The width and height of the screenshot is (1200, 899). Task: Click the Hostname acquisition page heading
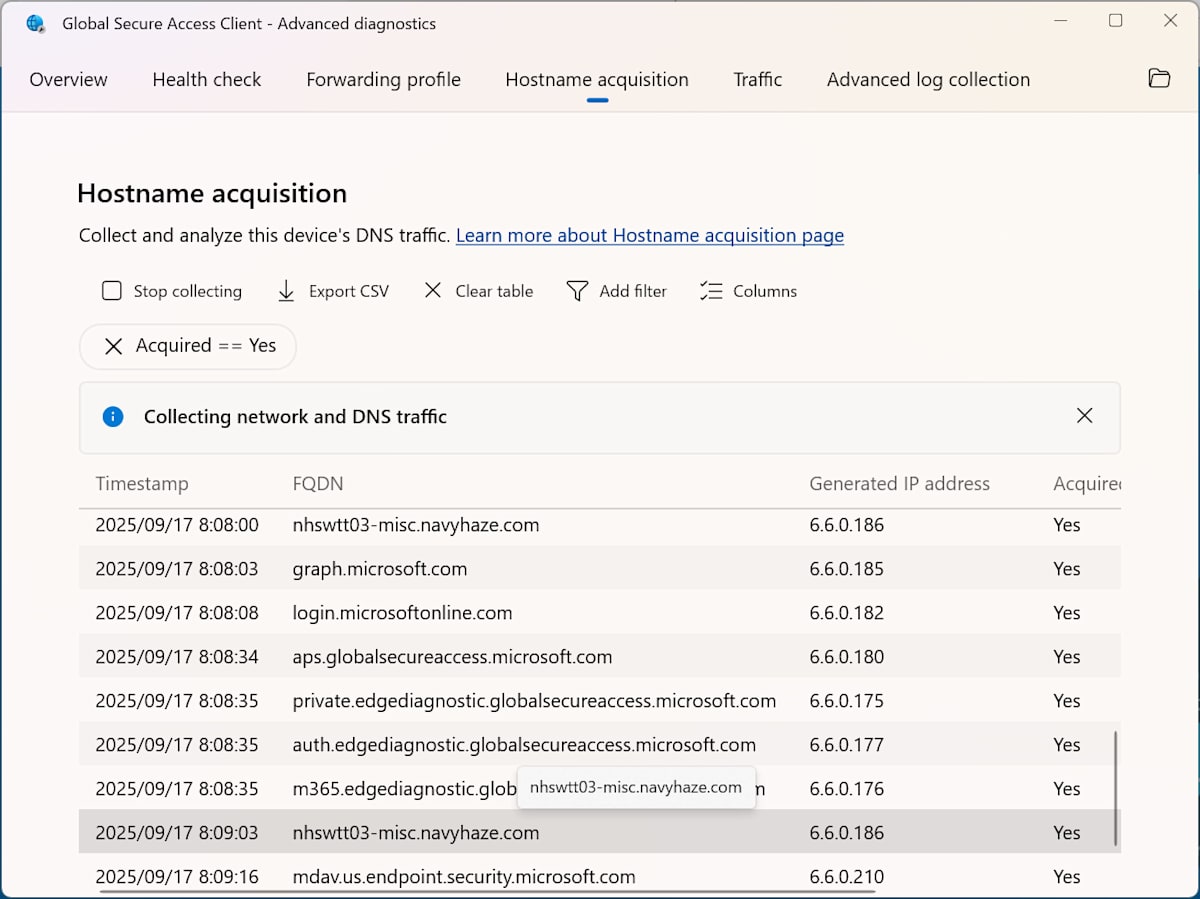(x=212, y=193)
